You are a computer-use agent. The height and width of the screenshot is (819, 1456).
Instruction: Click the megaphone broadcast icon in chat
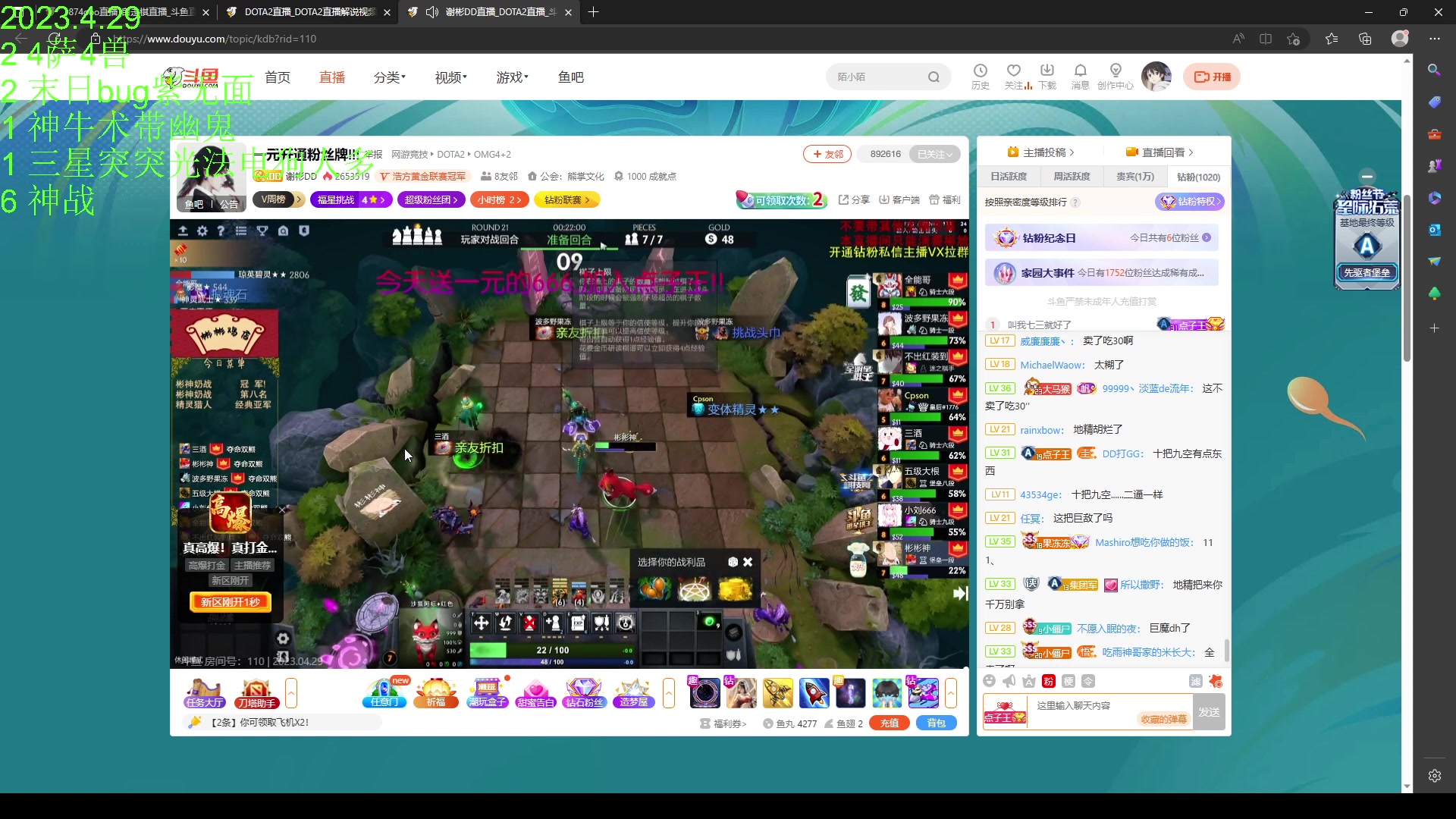pos(1009,681)
